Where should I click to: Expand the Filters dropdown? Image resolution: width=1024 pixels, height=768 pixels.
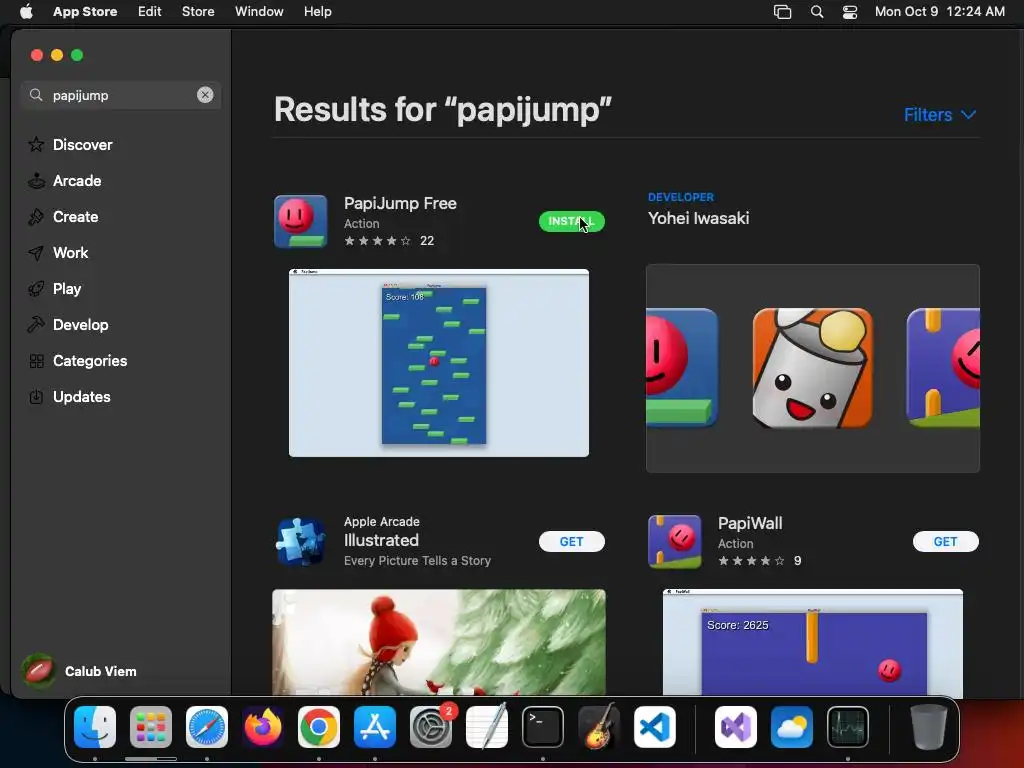[x=940, y=115]
